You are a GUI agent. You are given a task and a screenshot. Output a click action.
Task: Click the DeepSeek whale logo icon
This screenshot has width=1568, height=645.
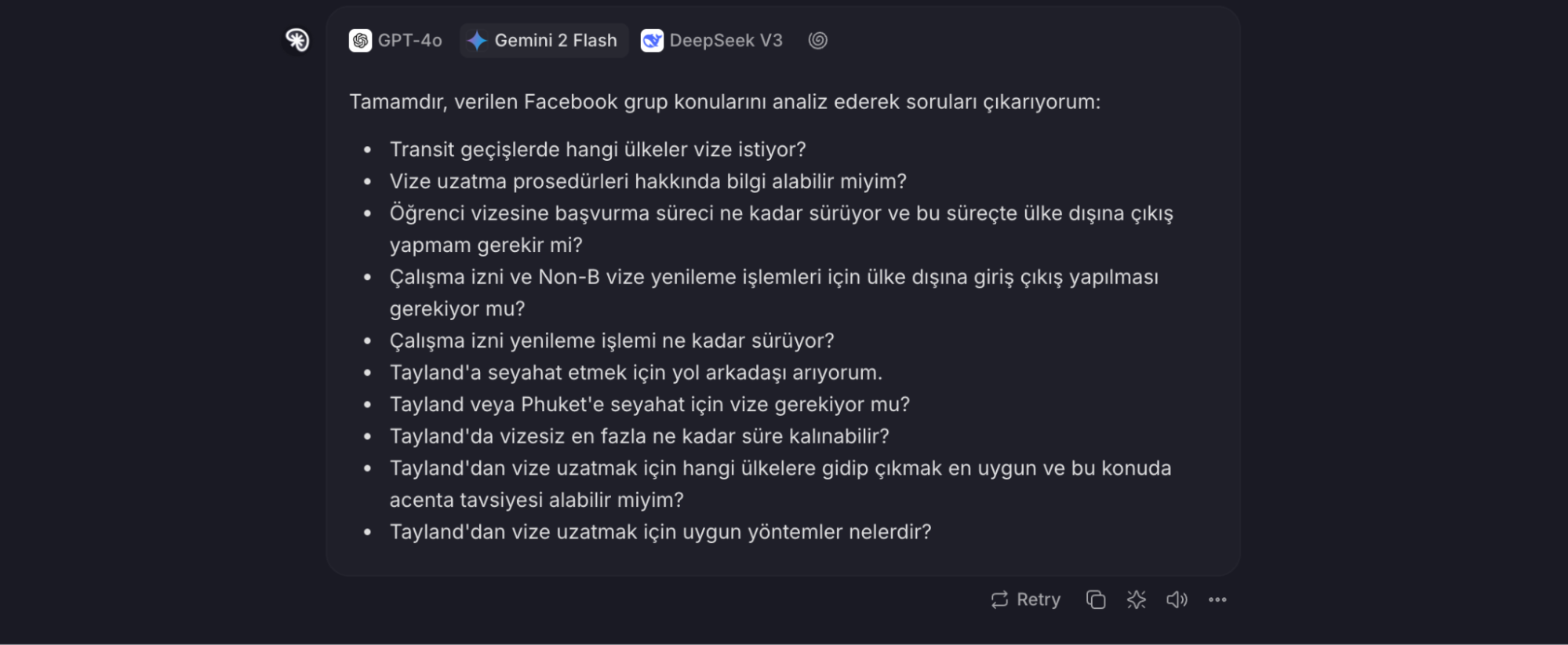[652, 41]
